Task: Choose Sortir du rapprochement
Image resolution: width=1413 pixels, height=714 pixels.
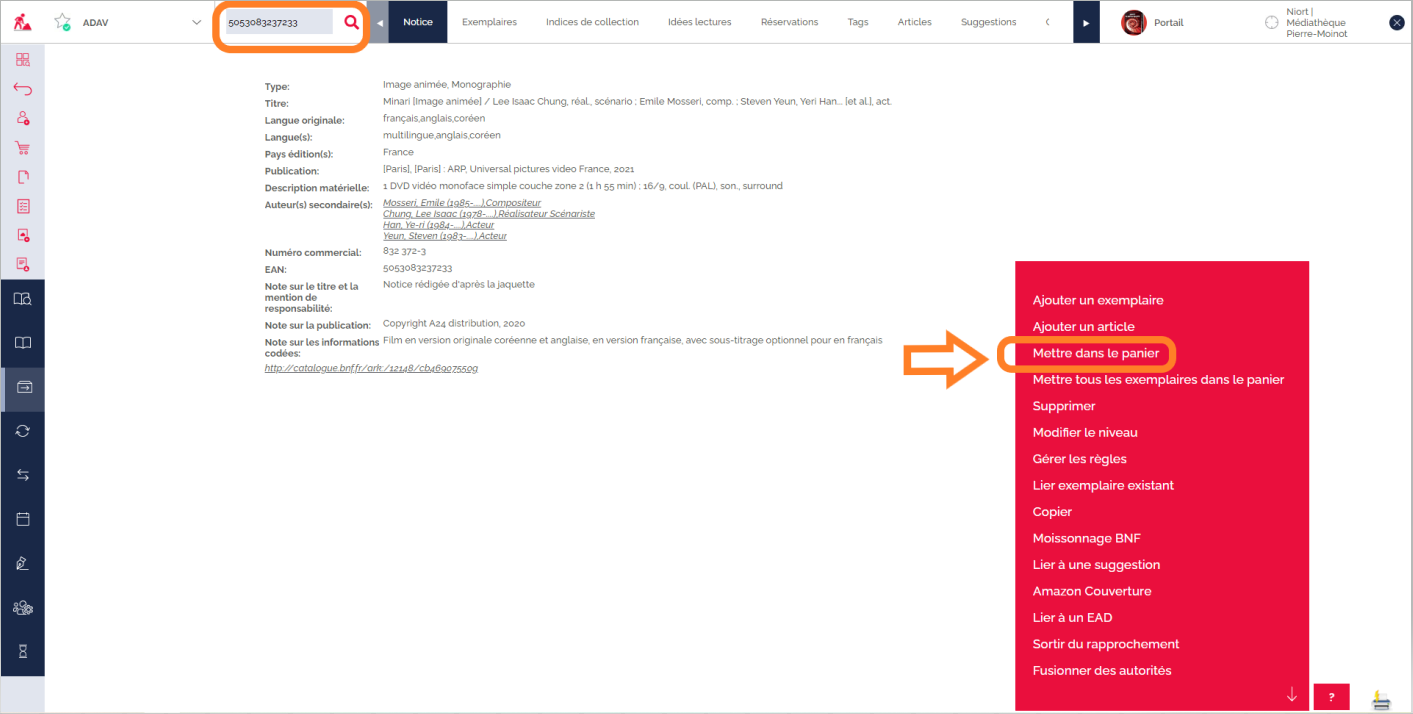Action: [x=1106, y=644]
